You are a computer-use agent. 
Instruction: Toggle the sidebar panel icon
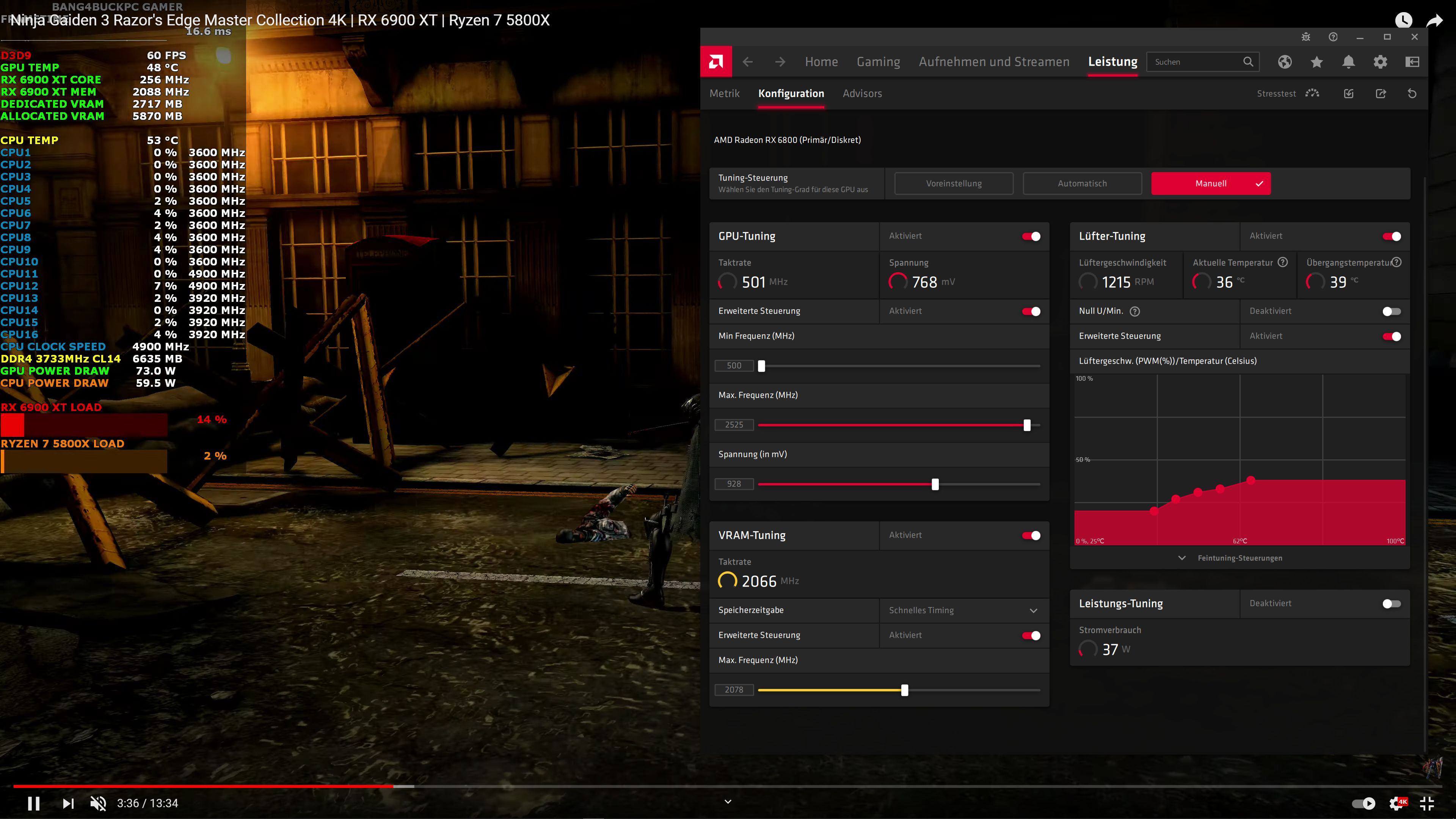click(x=1412, y=61)
